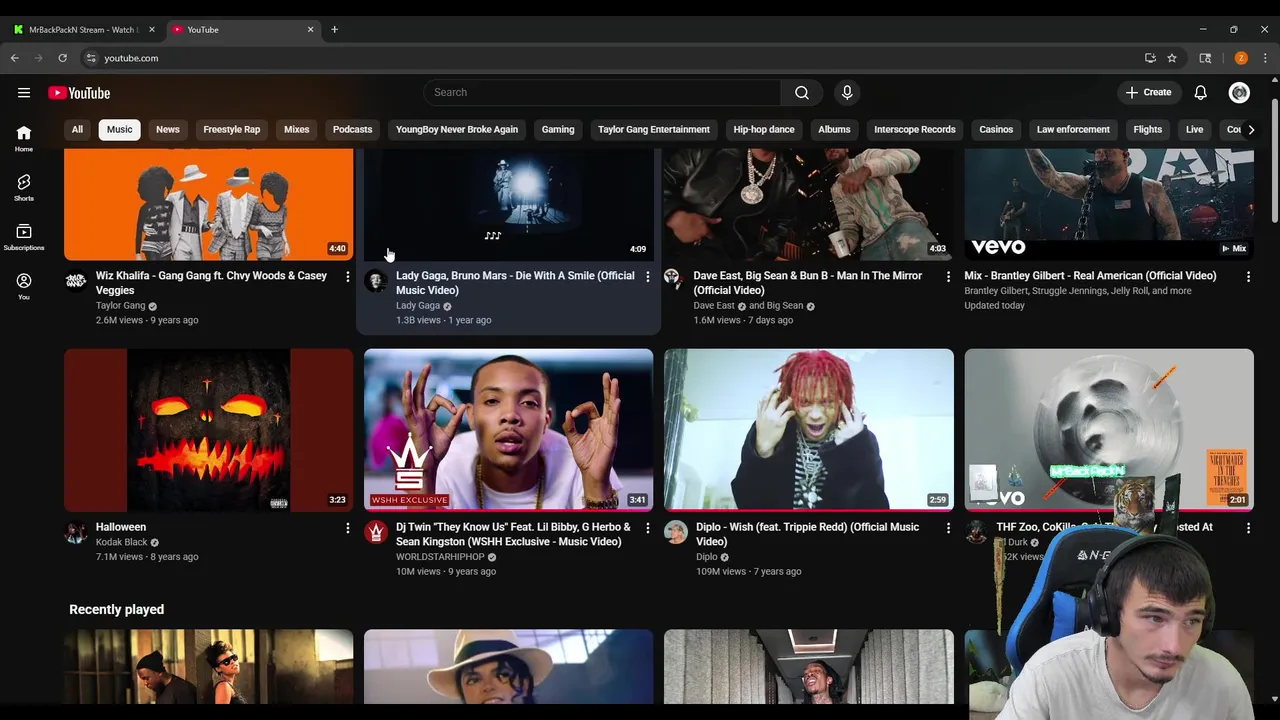Play the Dj Twin WSHH thumbnail
This screenshot has width=1280, height=720.
[x=509, y=430]
